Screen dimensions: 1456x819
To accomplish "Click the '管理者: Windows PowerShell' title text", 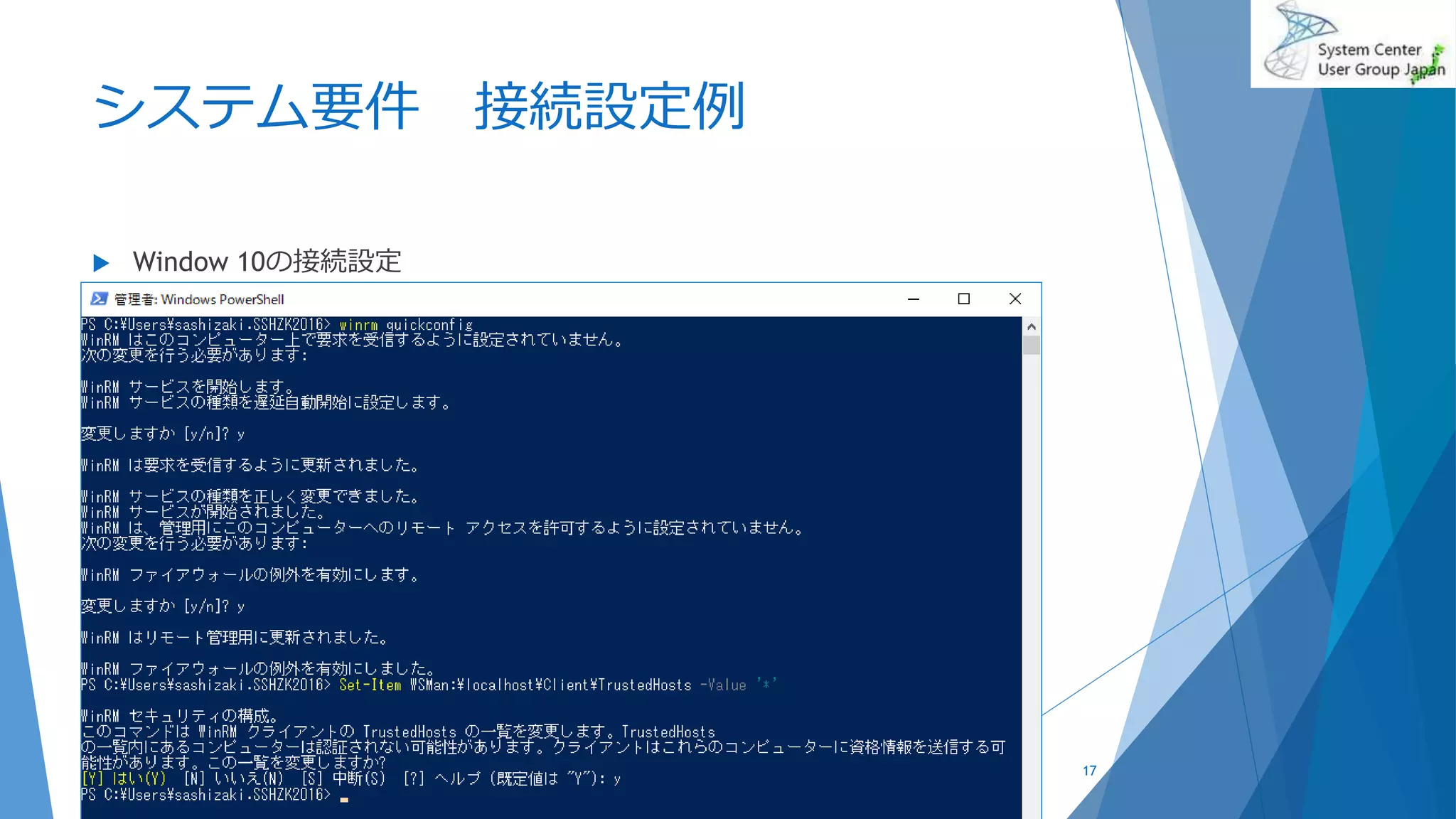I will click(199, 299).
